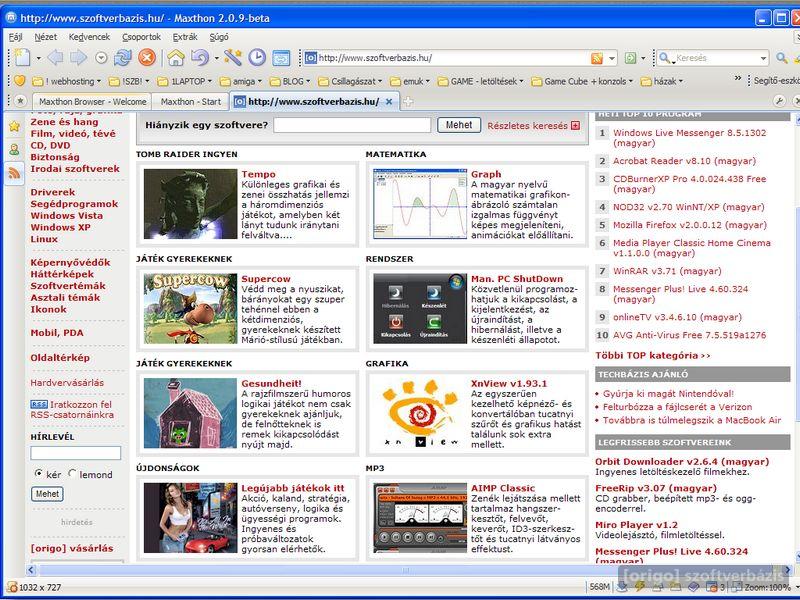Open the Fájl menu
The width and height of the screenshot is (800, 600).
15,37
